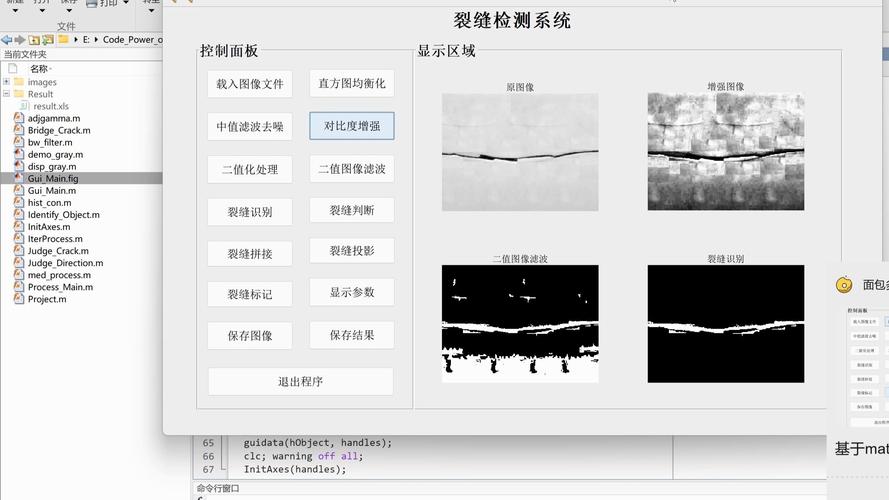The image size is (889, 500).
Task: Click path arrow before E: drive
Action: [x=75, y=40]
